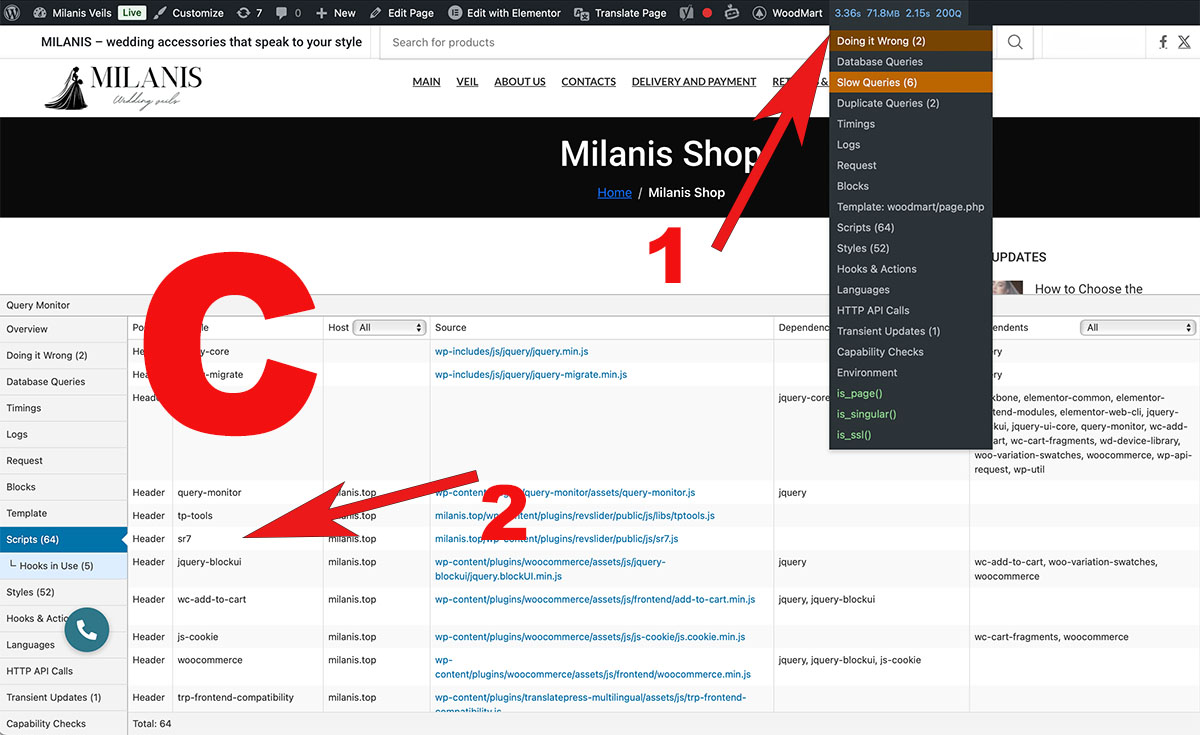Click the Milanis wedding veils logo
The height and width of the screenshot is (735, 1200).
123,88
